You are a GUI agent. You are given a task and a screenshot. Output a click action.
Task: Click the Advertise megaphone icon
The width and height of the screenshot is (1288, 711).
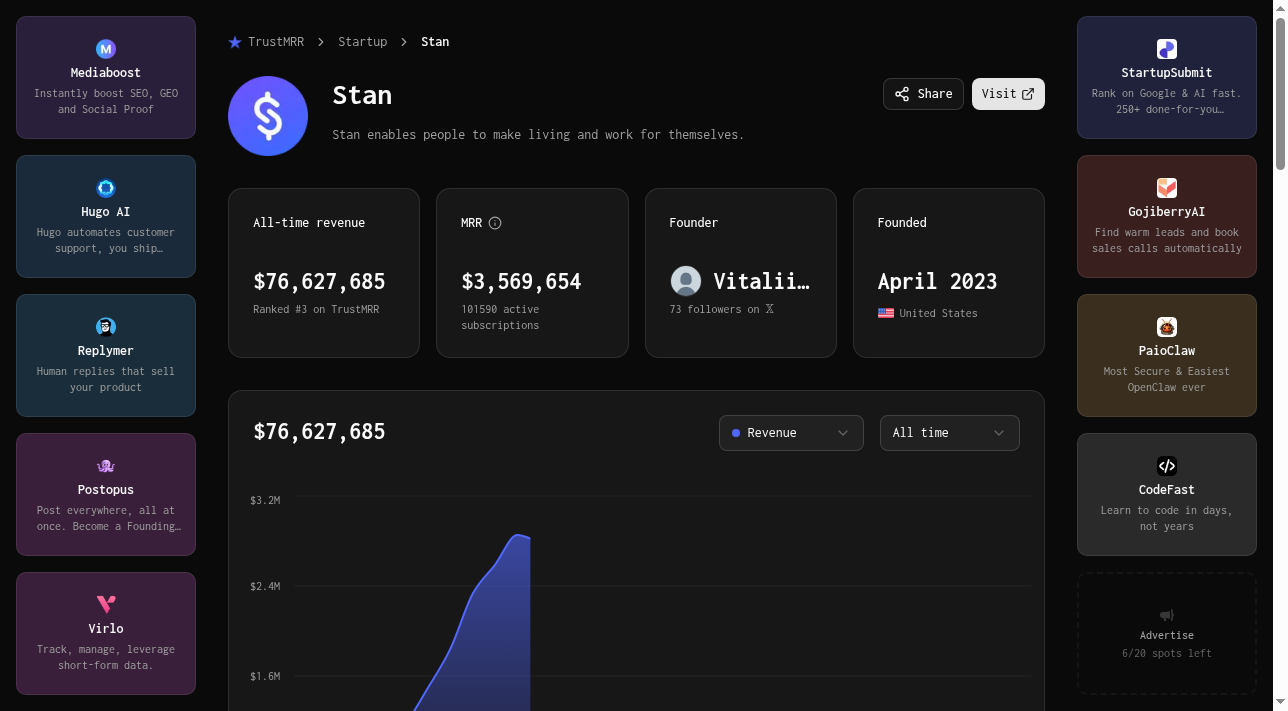click(x=1167, y=615)
